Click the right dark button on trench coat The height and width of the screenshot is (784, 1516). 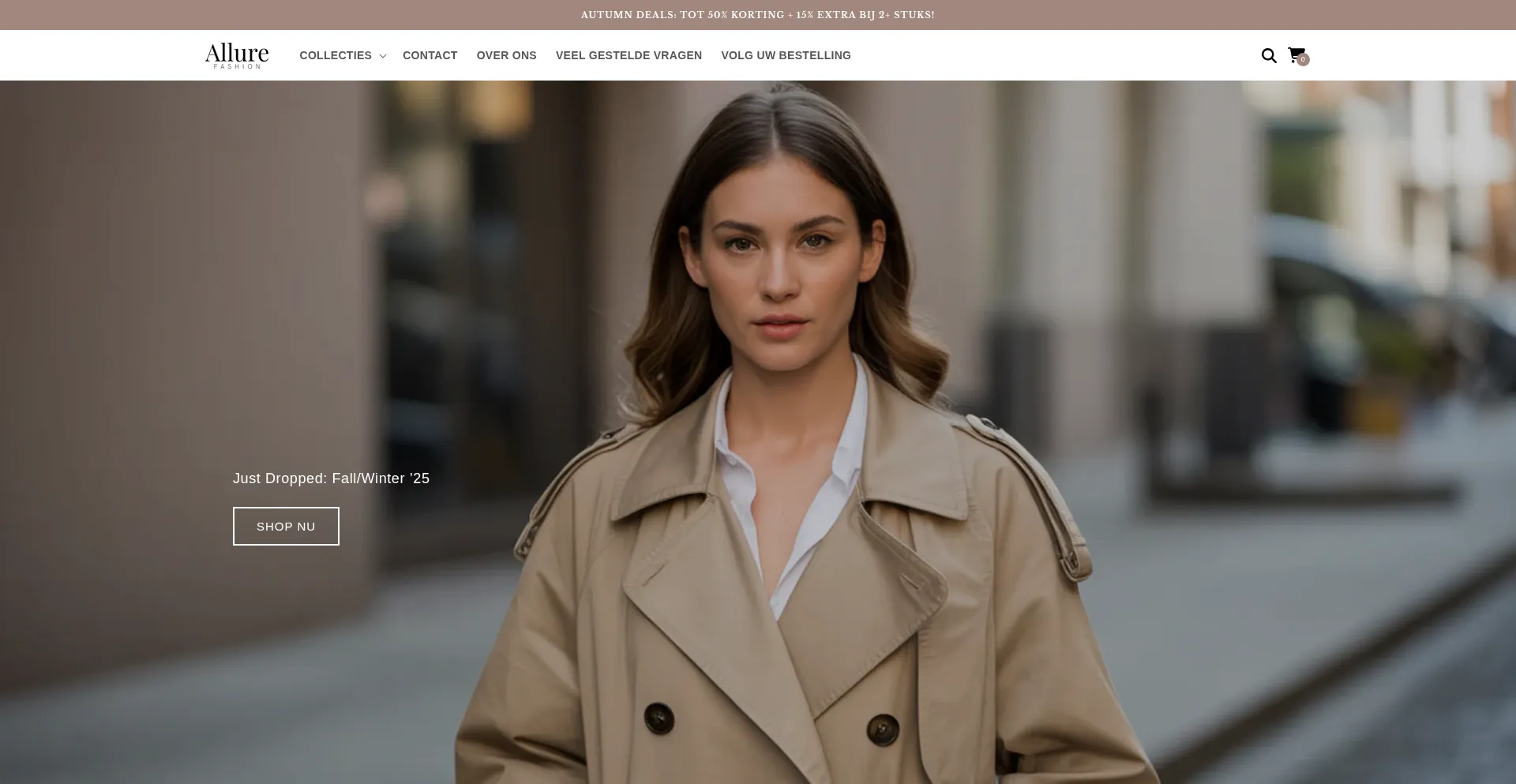[883, 727]
